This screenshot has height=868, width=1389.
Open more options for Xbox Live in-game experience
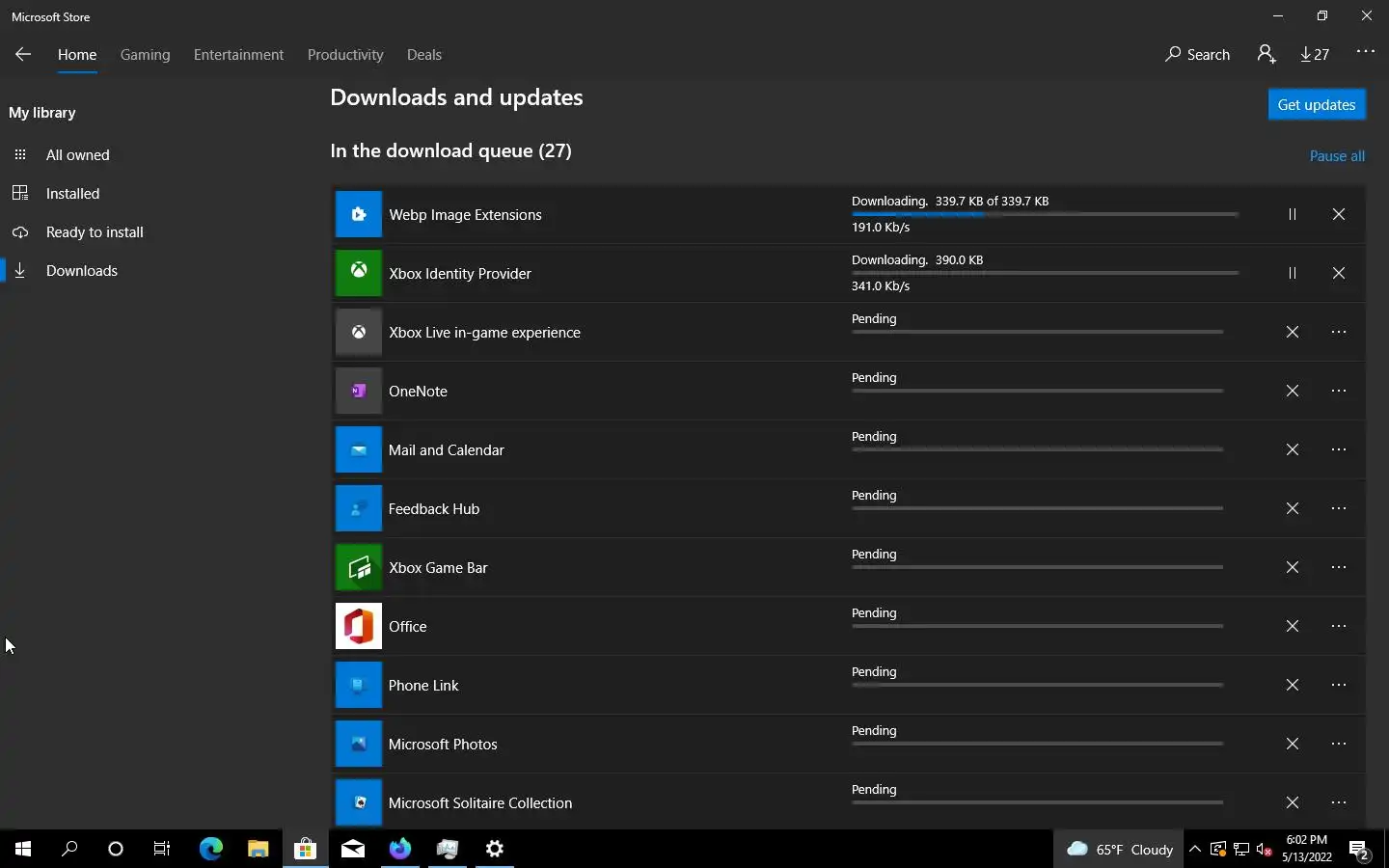(1339, 332)
